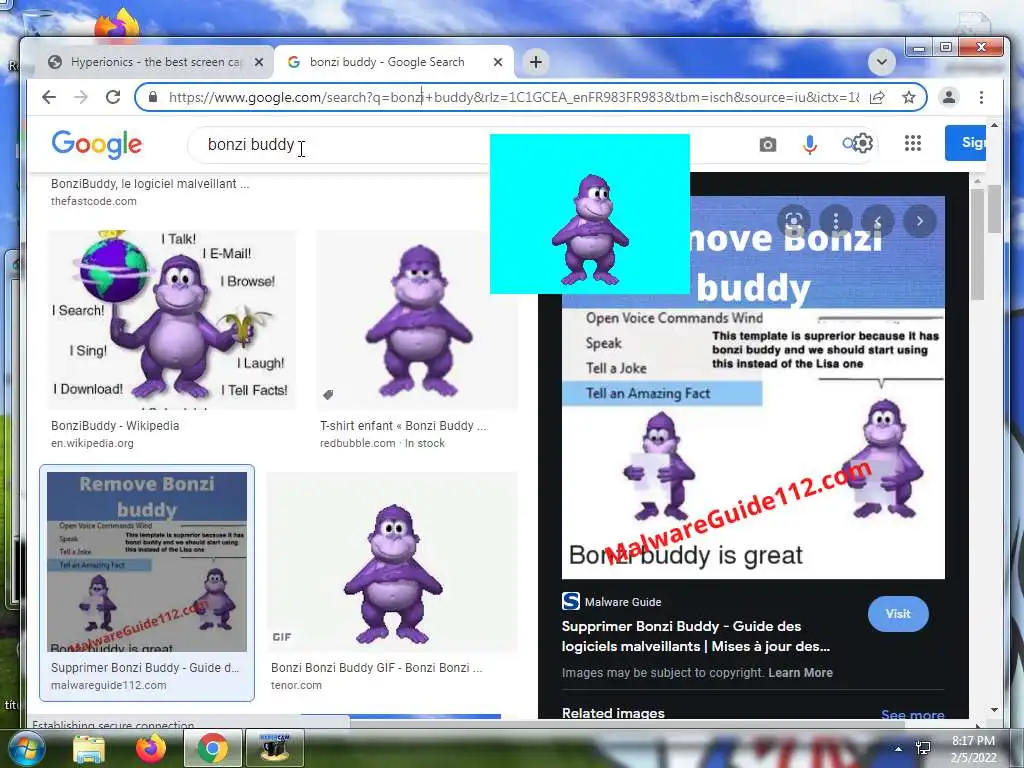Start voice search with microphone
Viewport: 1024px width, 768px height.
coord(810,144)
